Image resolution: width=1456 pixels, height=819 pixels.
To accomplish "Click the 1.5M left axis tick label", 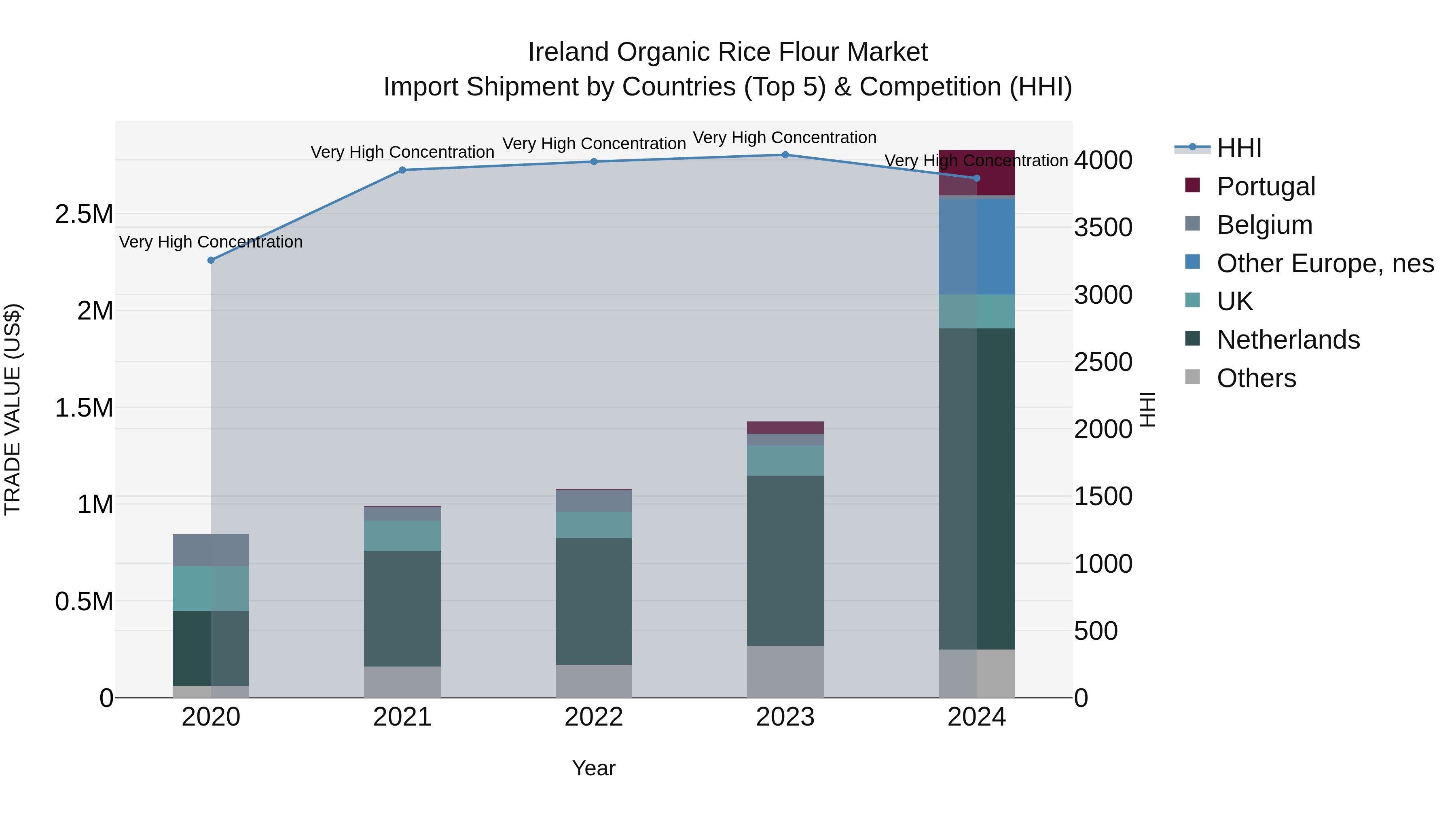I will coord(84,408).
